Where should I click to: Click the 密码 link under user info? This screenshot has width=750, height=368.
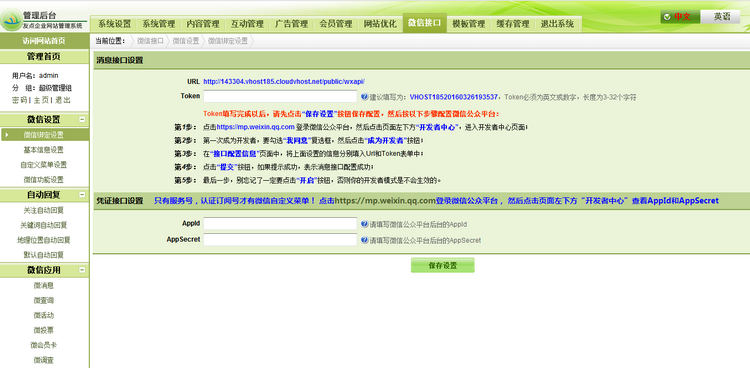[x=19, y=100]
